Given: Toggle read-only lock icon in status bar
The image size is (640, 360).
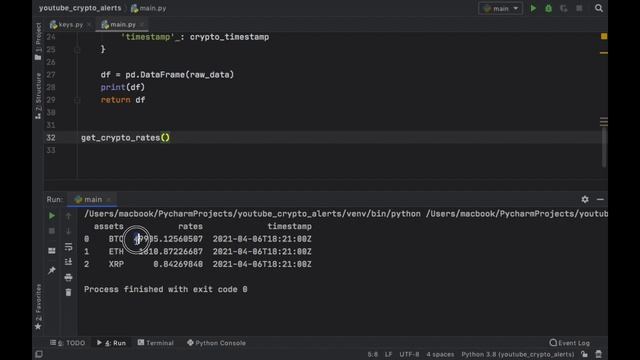Looking at the screenshot, I should [x=584, y=354].
